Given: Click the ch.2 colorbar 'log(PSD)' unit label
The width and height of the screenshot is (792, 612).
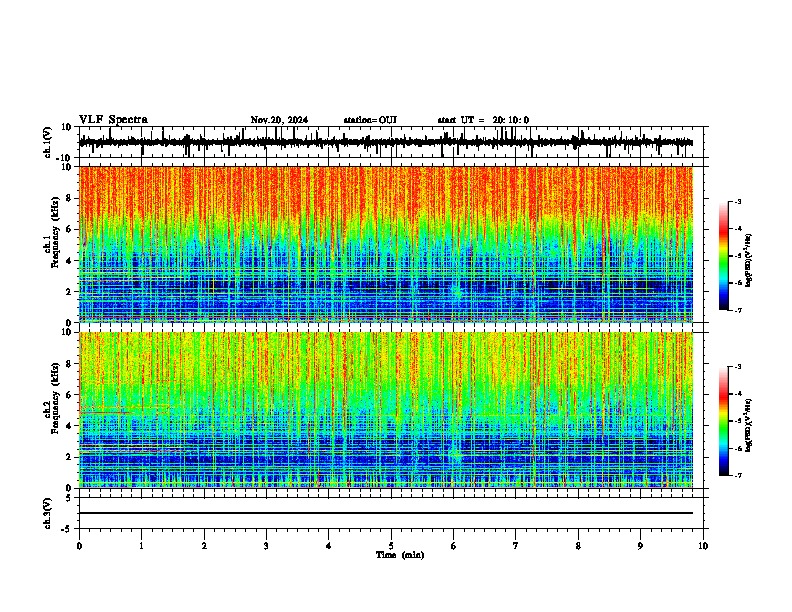Looking at the screenshot, I should (x=749, y=425).
